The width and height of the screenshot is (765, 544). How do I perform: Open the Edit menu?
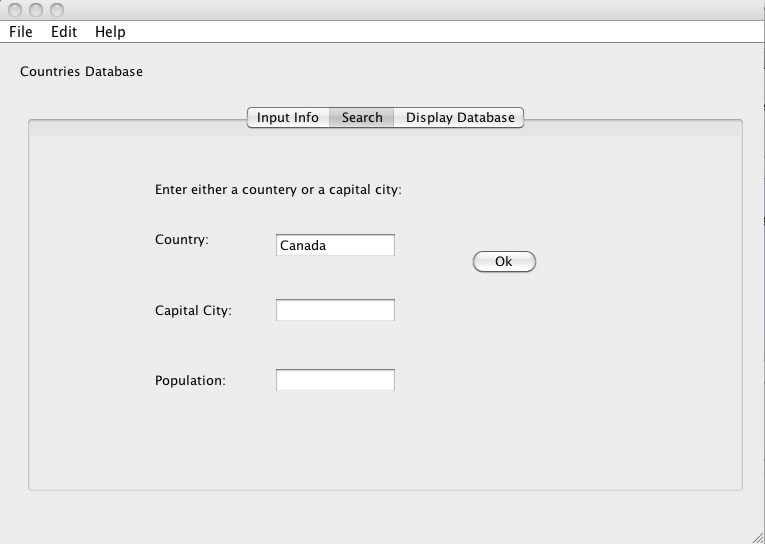tap(64, 32)
